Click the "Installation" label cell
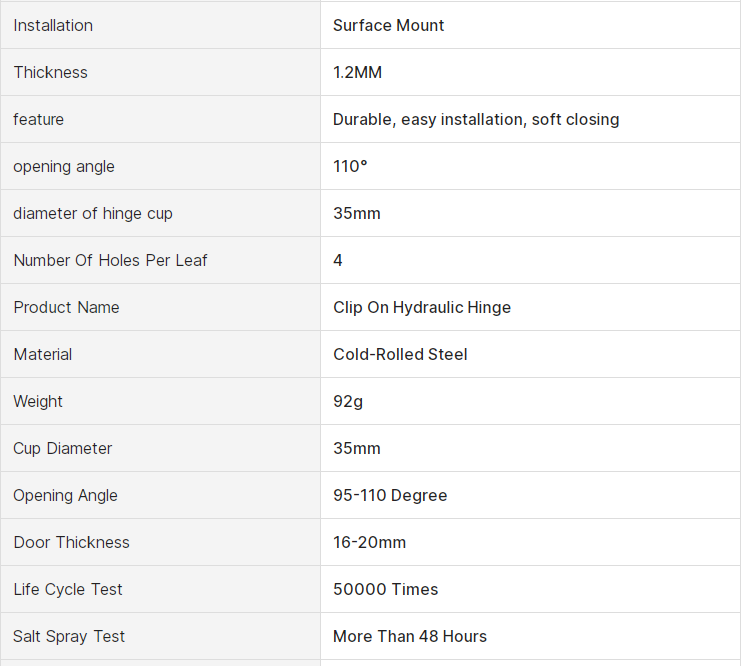The height and width of the screenshot is (666, 745). pyautogui.click(x=53, y=25)
